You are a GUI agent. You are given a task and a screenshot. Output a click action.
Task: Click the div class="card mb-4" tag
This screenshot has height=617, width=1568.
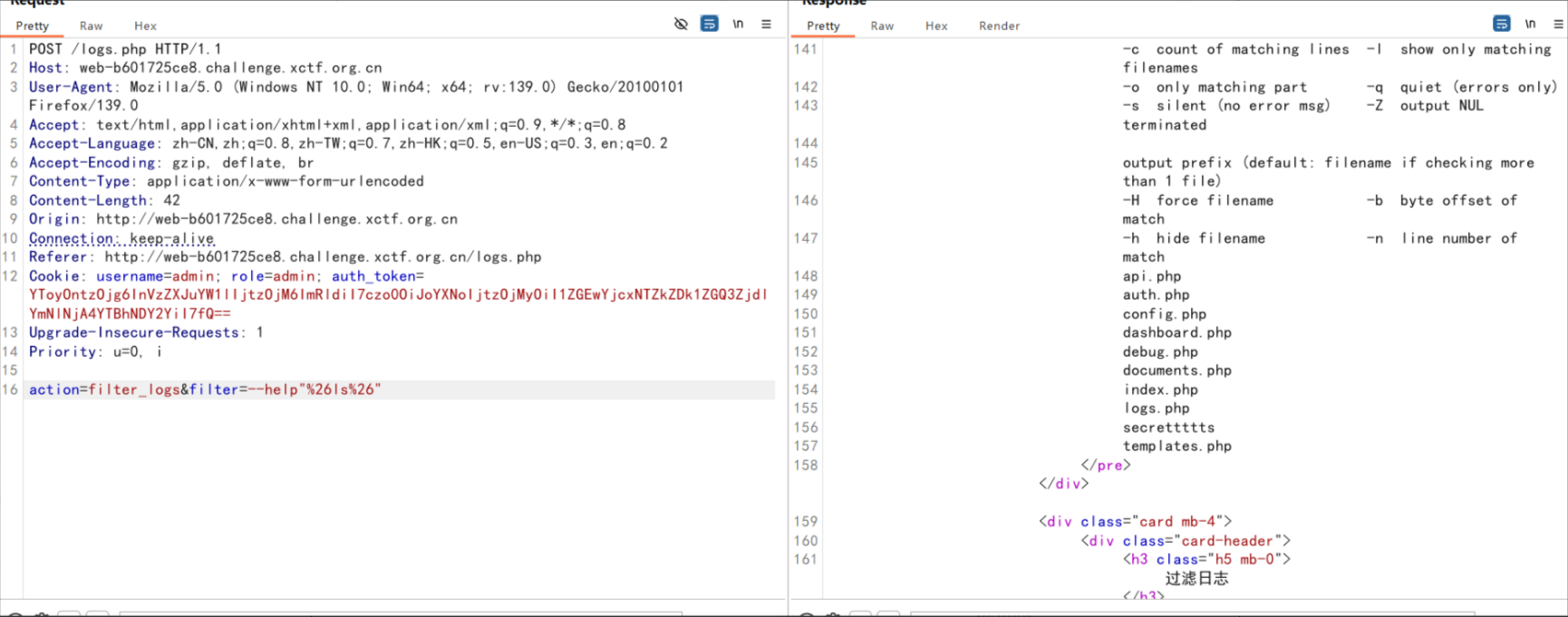1136,522
